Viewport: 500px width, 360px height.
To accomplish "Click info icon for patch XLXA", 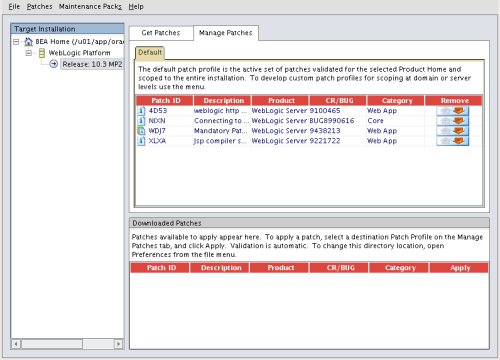I will [142, 141].
